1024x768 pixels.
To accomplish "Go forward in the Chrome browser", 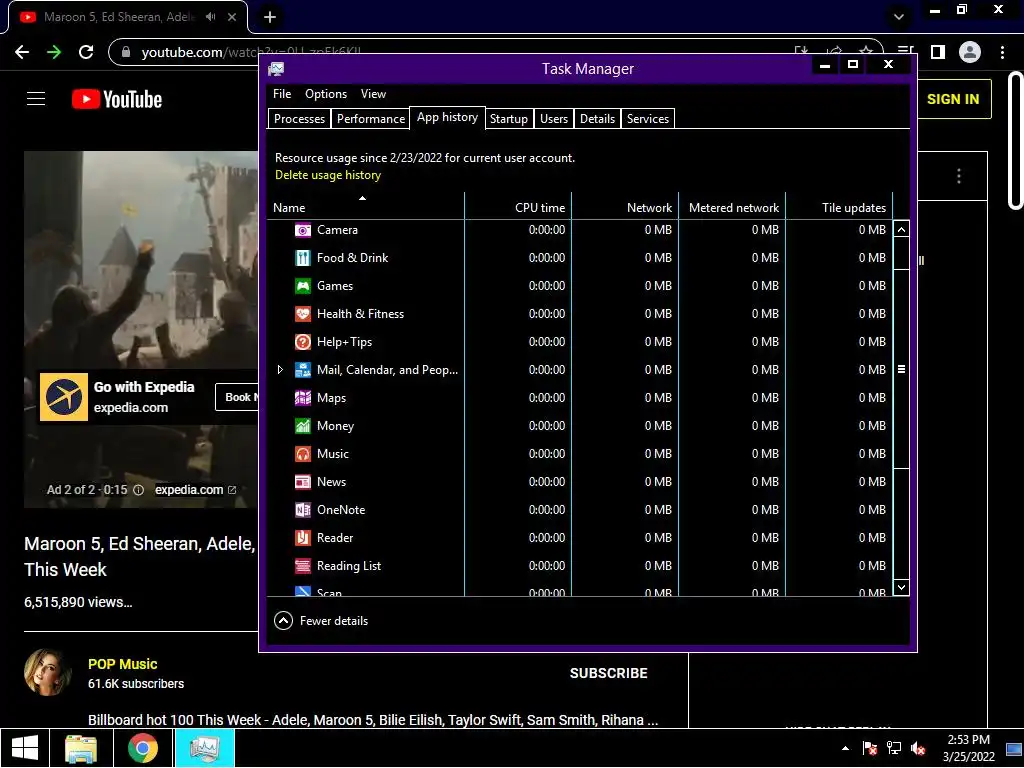I will tap(54, 52).
